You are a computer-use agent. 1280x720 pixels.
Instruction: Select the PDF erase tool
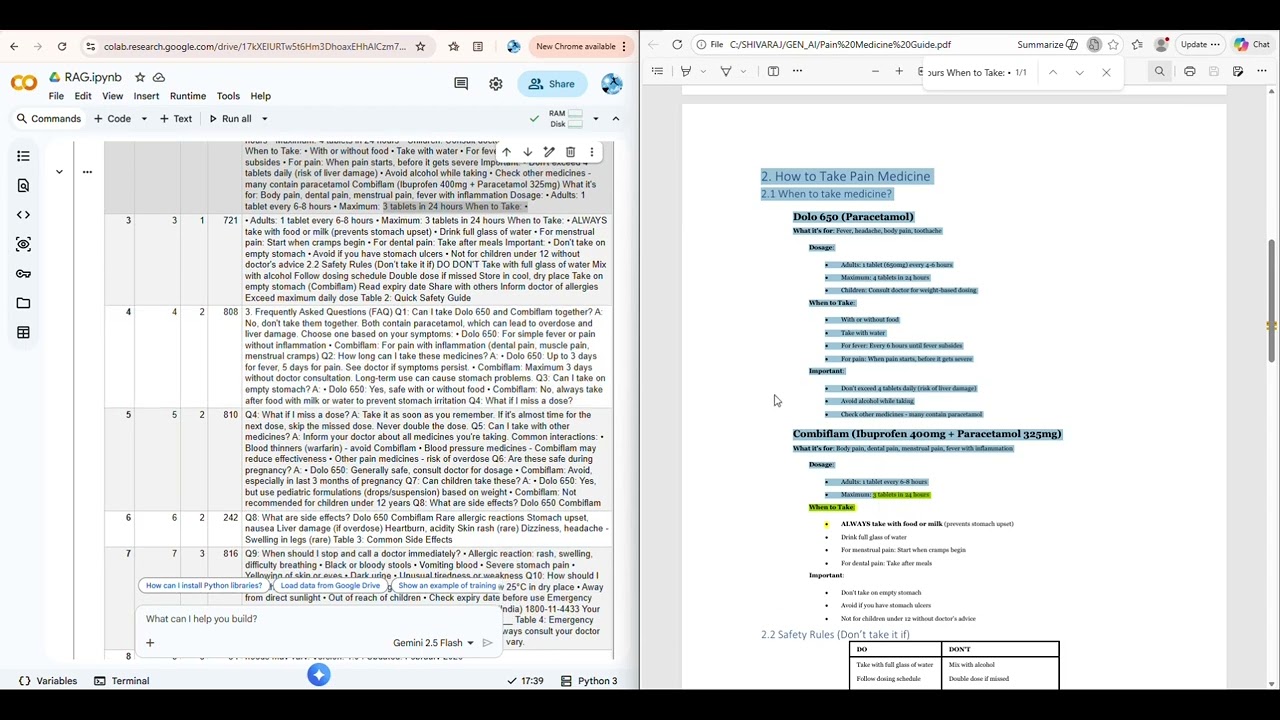(x=726, y=71)
